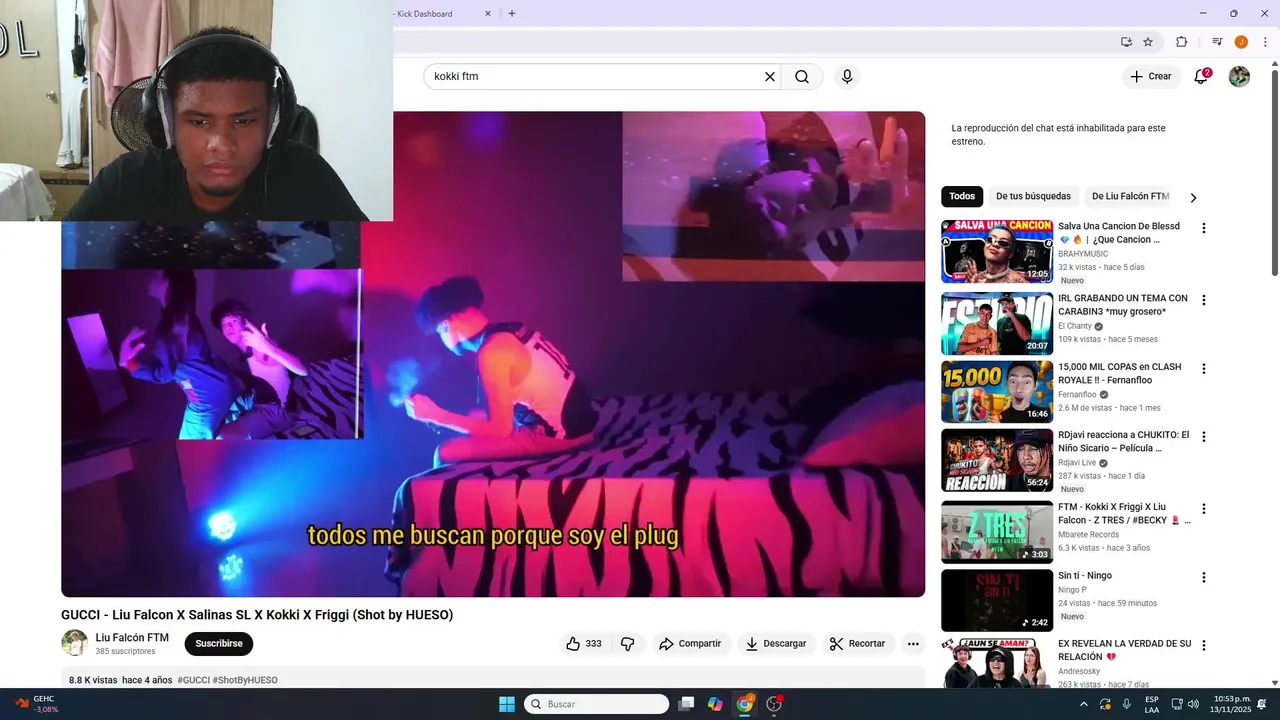Click the Recortar button
Image resolution: width=1280 pixels, height=720 pixels.
click(x=858, y=644)
